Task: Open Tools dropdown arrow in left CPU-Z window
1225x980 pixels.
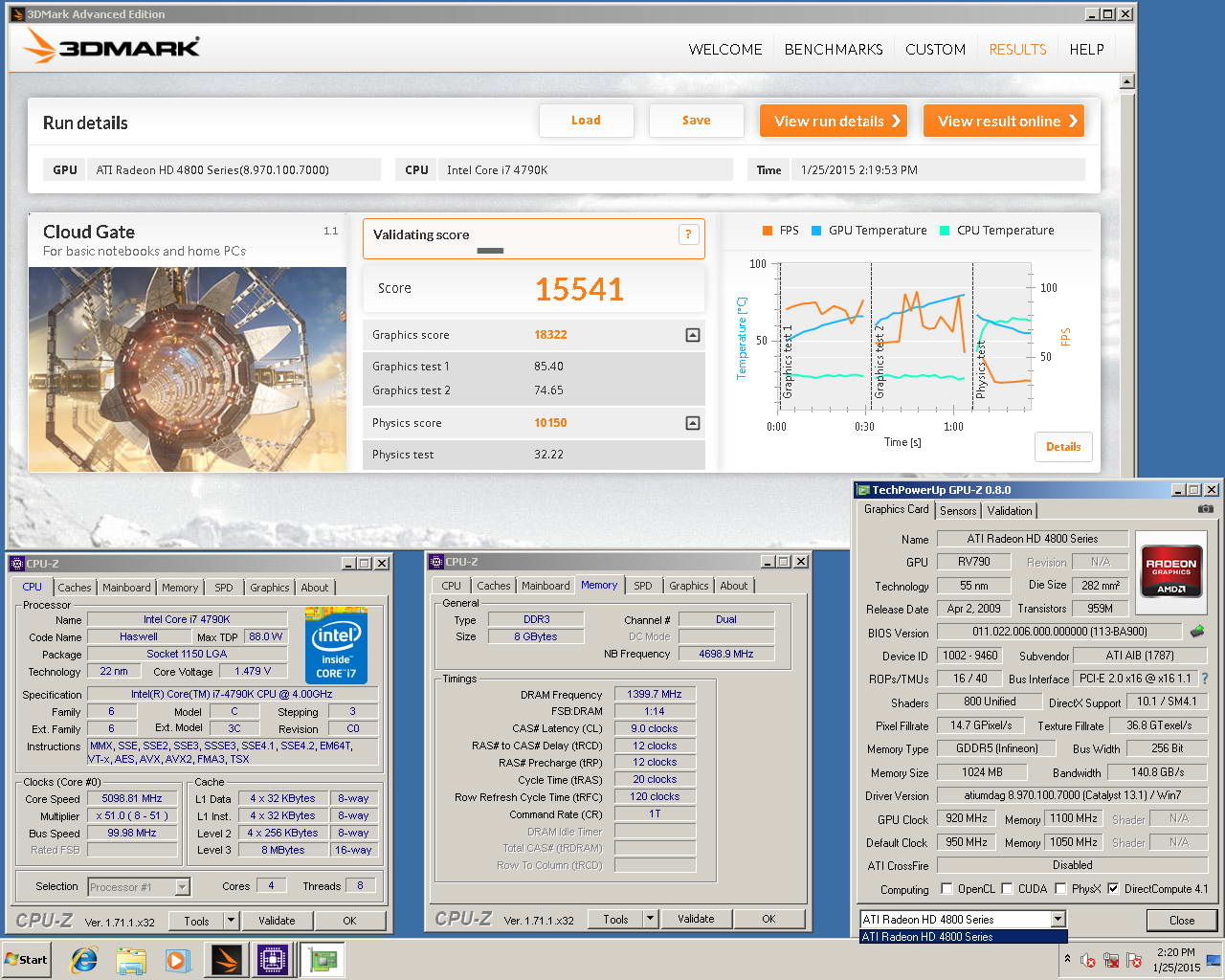Action: [x=231, y=921]
